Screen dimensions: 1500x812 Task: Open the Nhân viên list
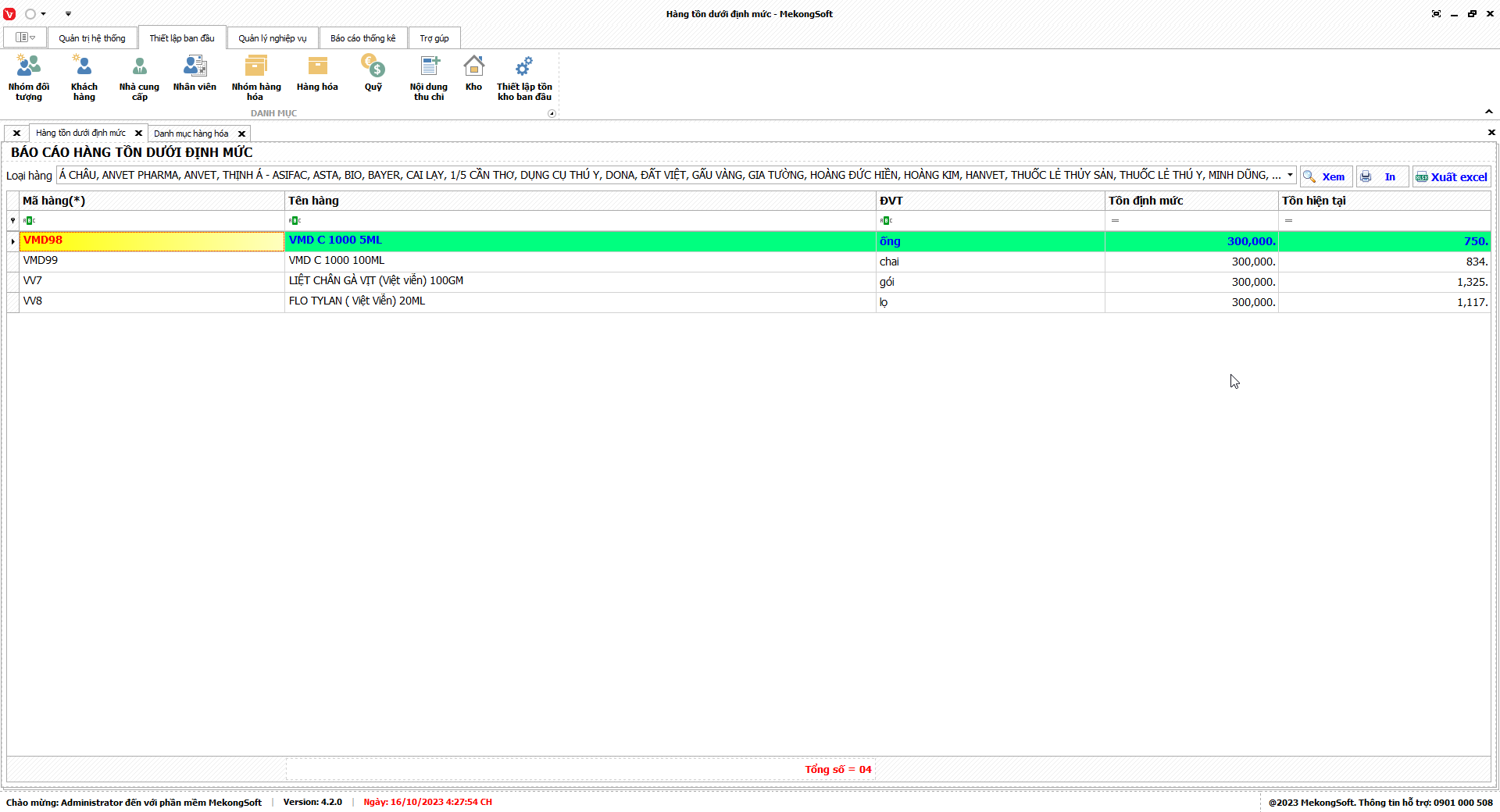[195, 73]
